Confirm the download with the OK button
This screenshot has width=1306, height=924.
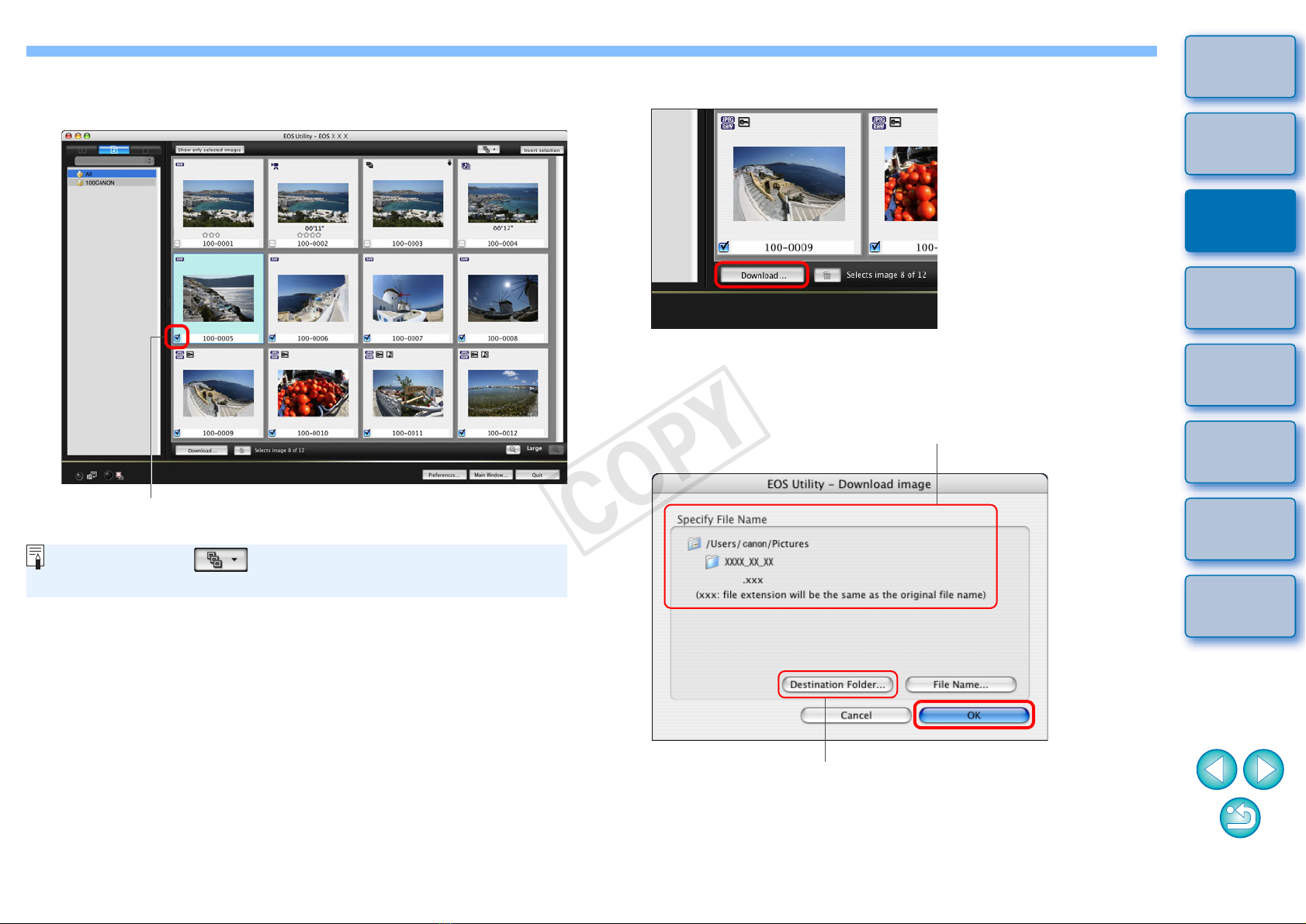click(973, 715)
